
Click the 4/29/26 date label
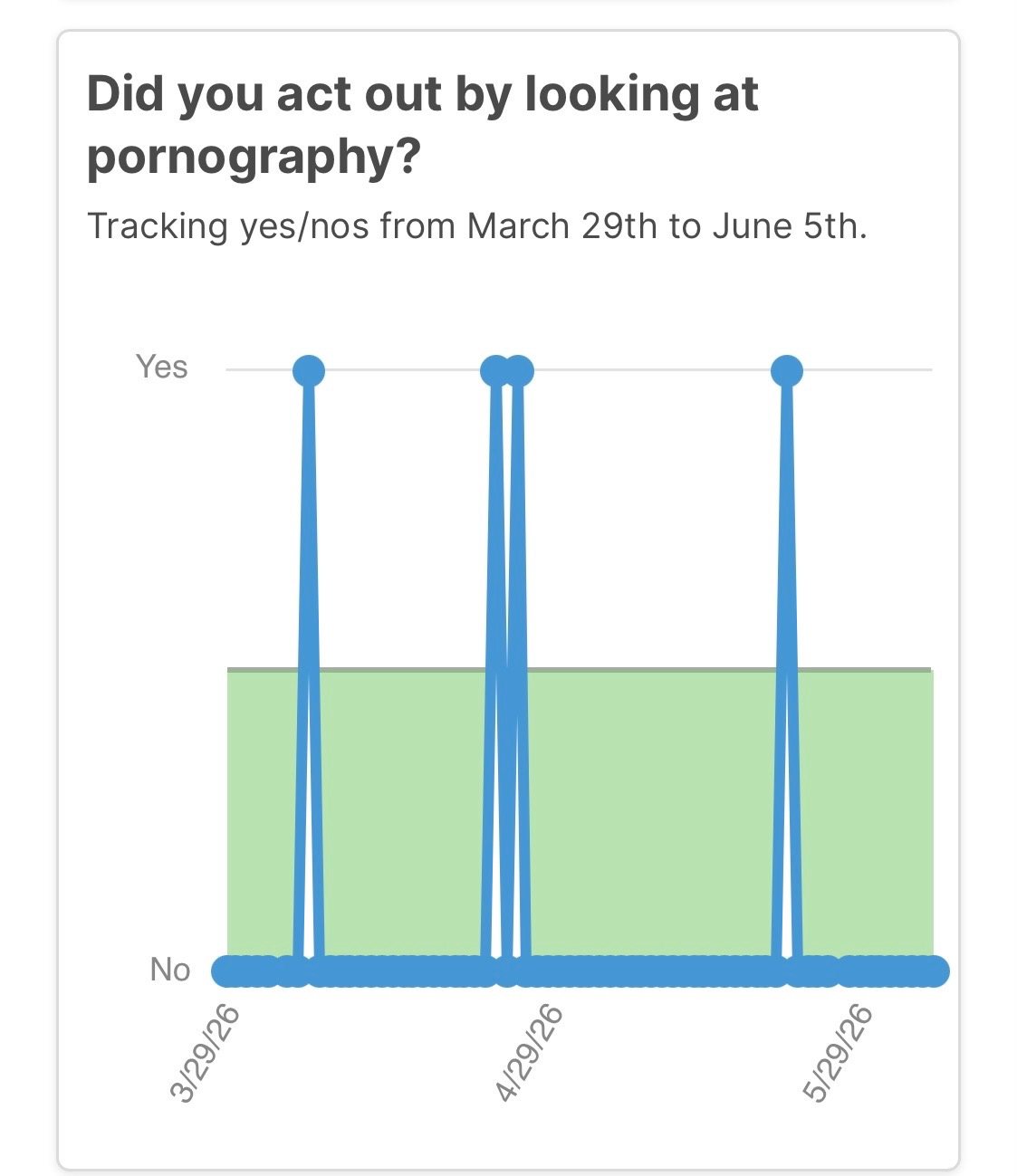pyautogui.click(x=532, y=1054)
